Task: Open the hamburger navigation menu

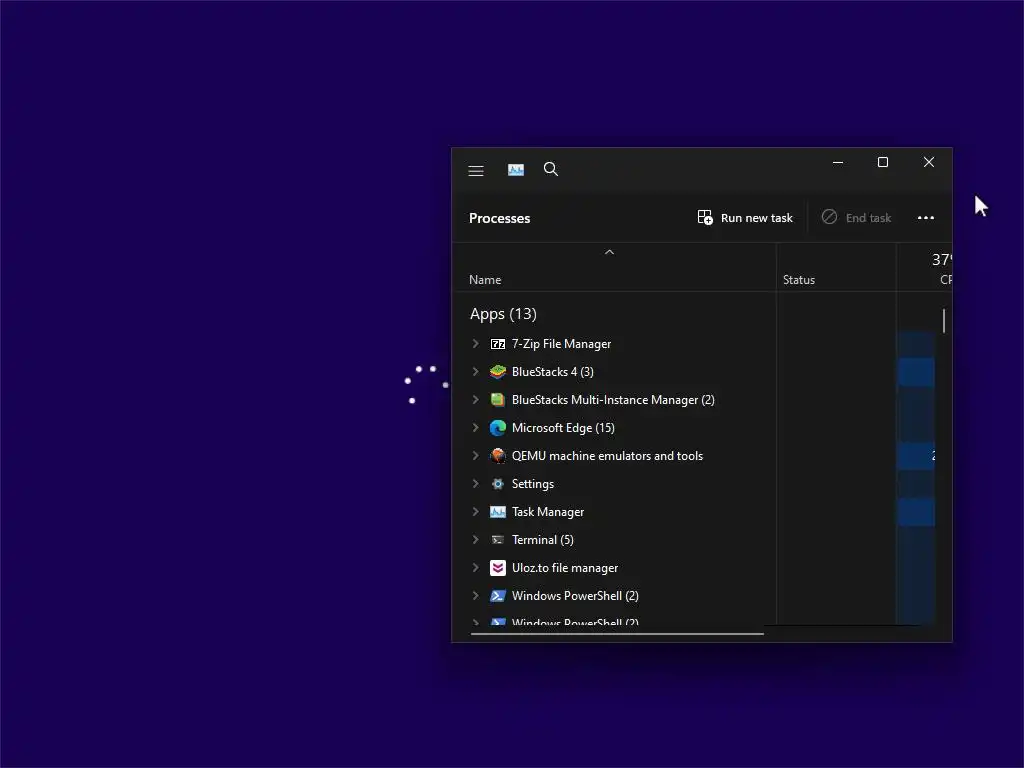Action: click(475, 170)
